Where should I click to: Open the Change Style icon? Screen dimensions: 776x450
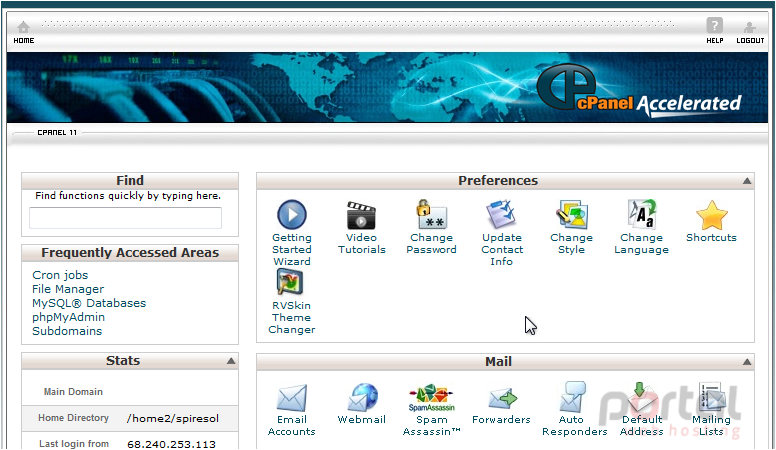point(572,214)
